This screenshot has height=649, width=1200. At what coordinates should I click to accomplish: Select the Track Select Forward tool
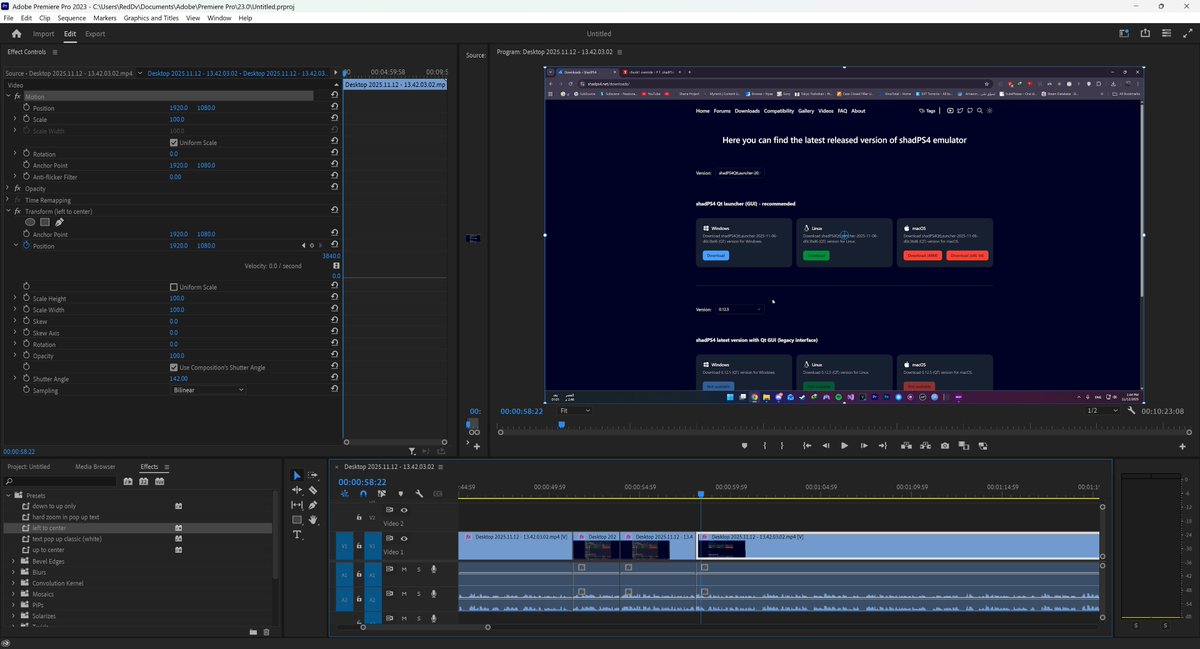(313, 476)
